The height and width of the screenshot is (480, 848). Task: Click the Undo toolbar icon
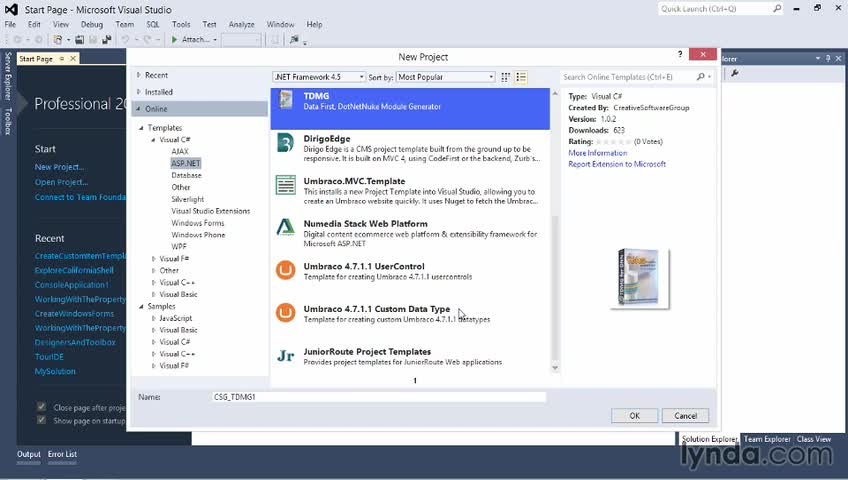coord(125,39)
